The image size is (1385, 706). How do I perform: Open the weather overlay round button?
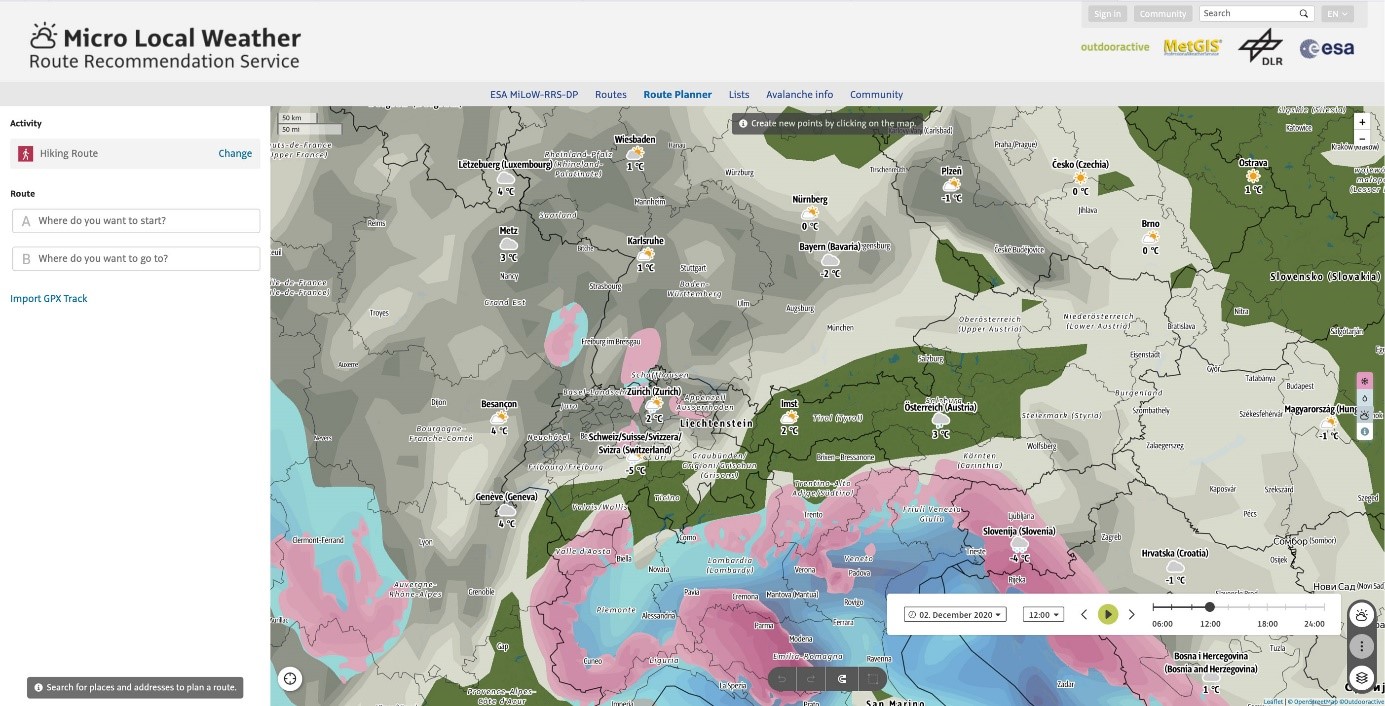pos(1361,614)
